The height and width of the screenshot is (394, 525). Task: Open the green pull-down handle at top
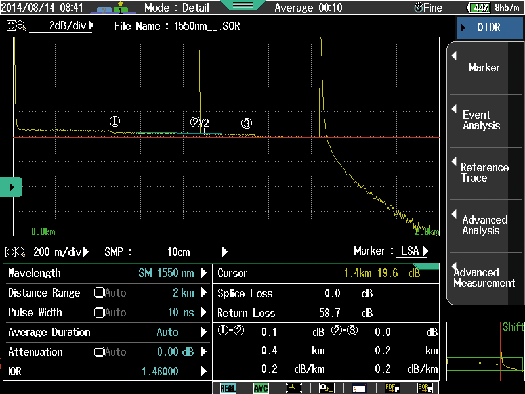[243, 5]
